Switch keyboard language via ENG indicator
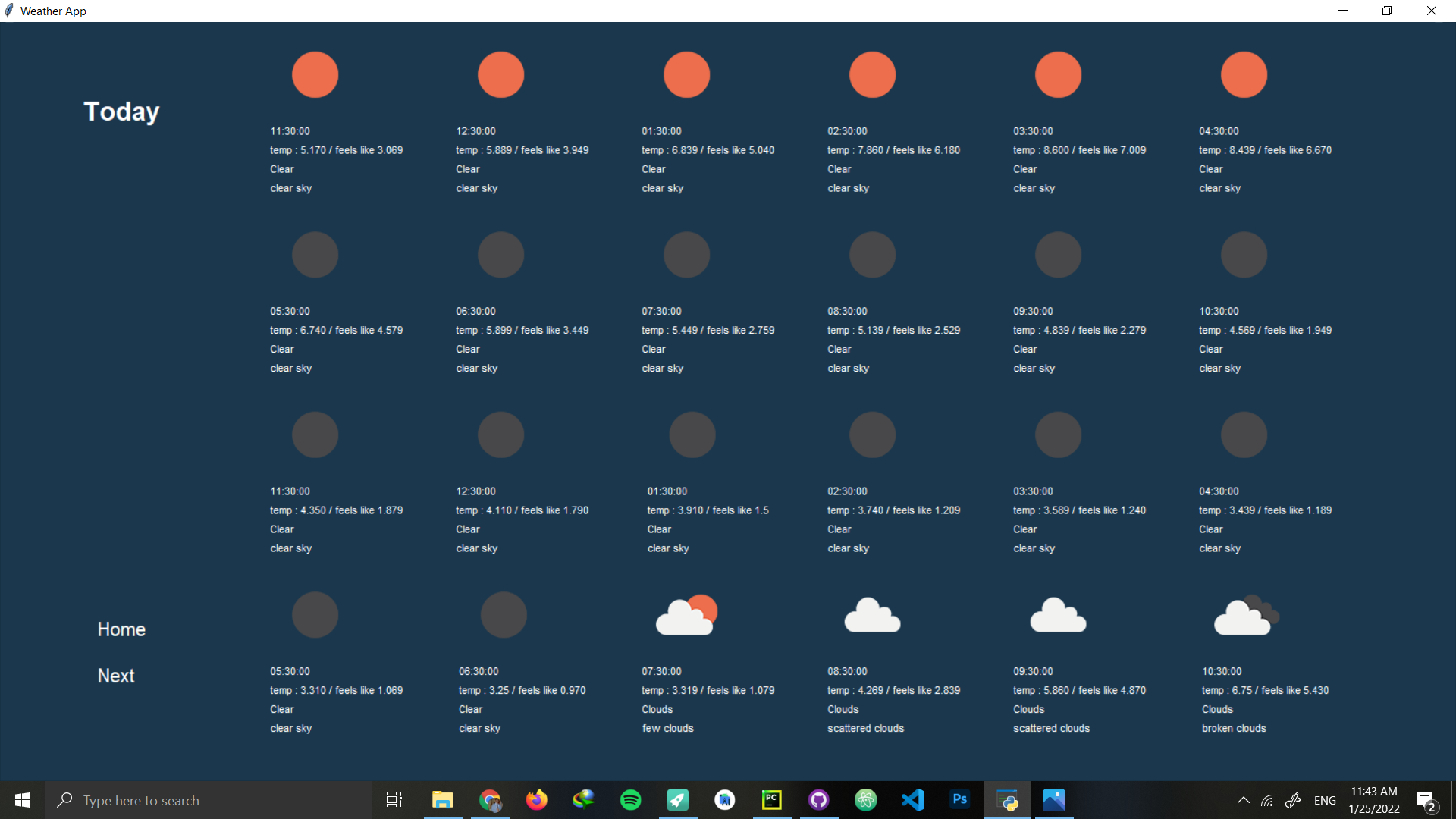Screen dimensions: 1456x819 [1324, 799]
